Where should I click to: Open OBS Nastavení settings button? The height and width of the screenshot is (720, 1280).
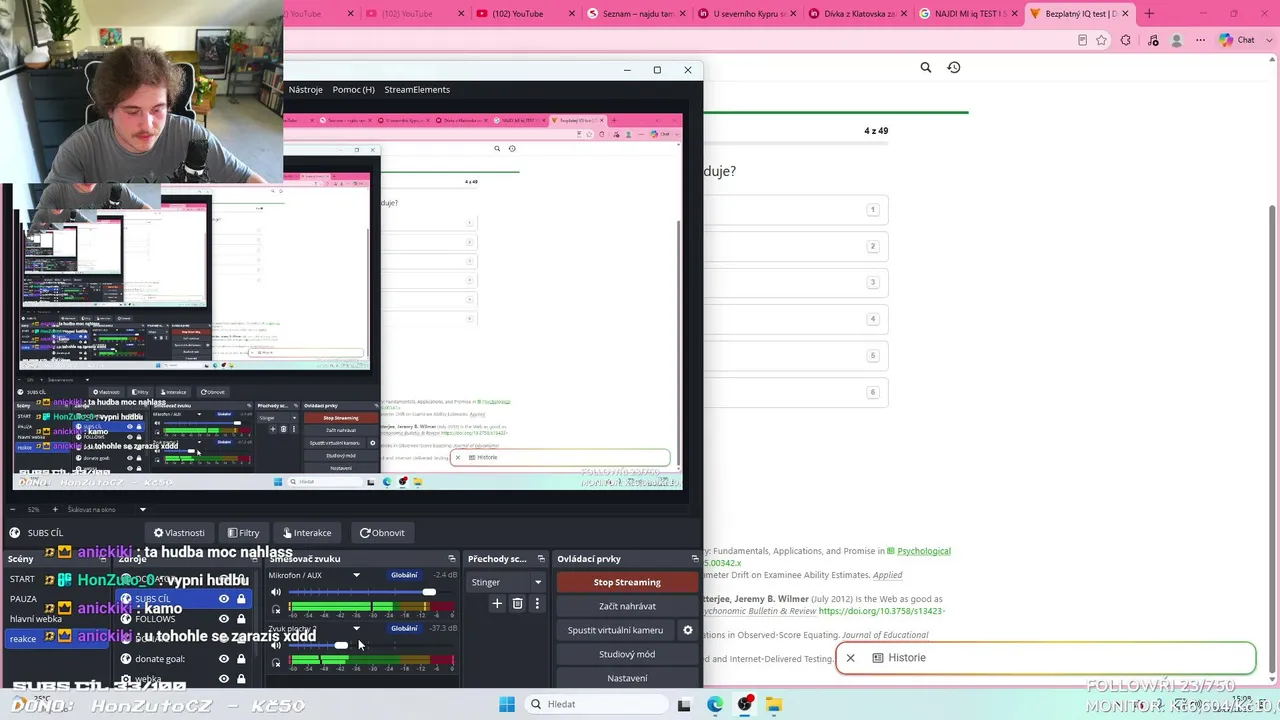click(627, 678)
